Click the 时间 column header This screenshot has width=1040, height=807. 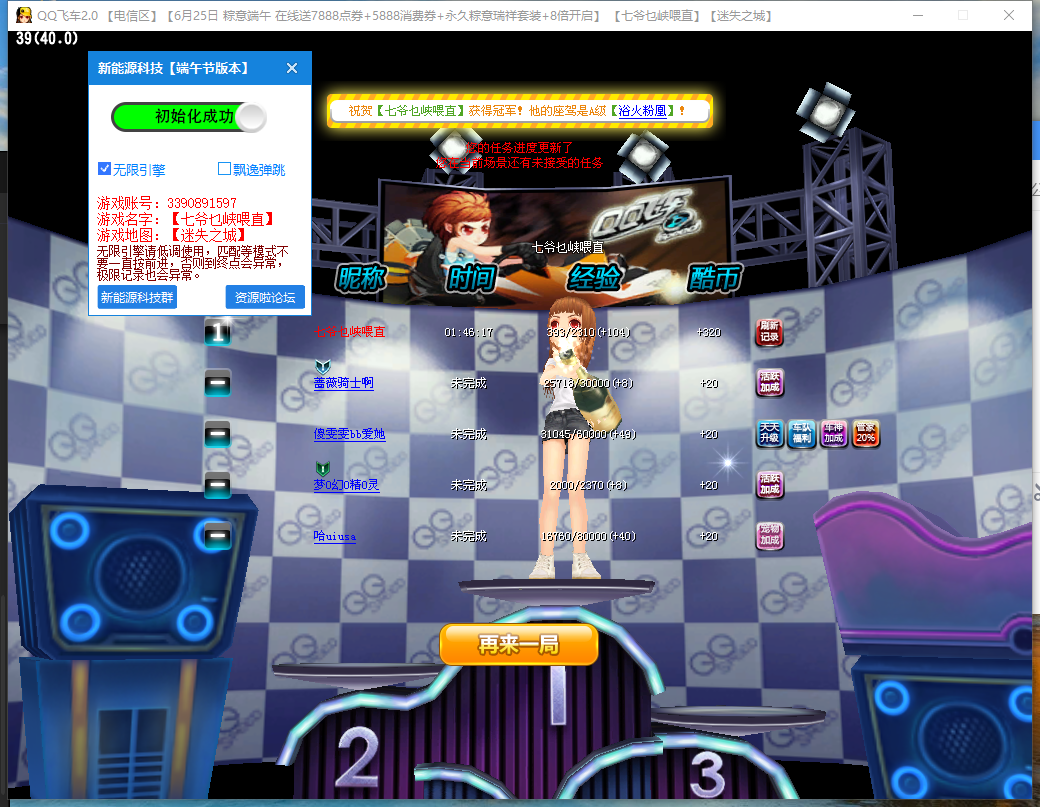pos(470,278)
